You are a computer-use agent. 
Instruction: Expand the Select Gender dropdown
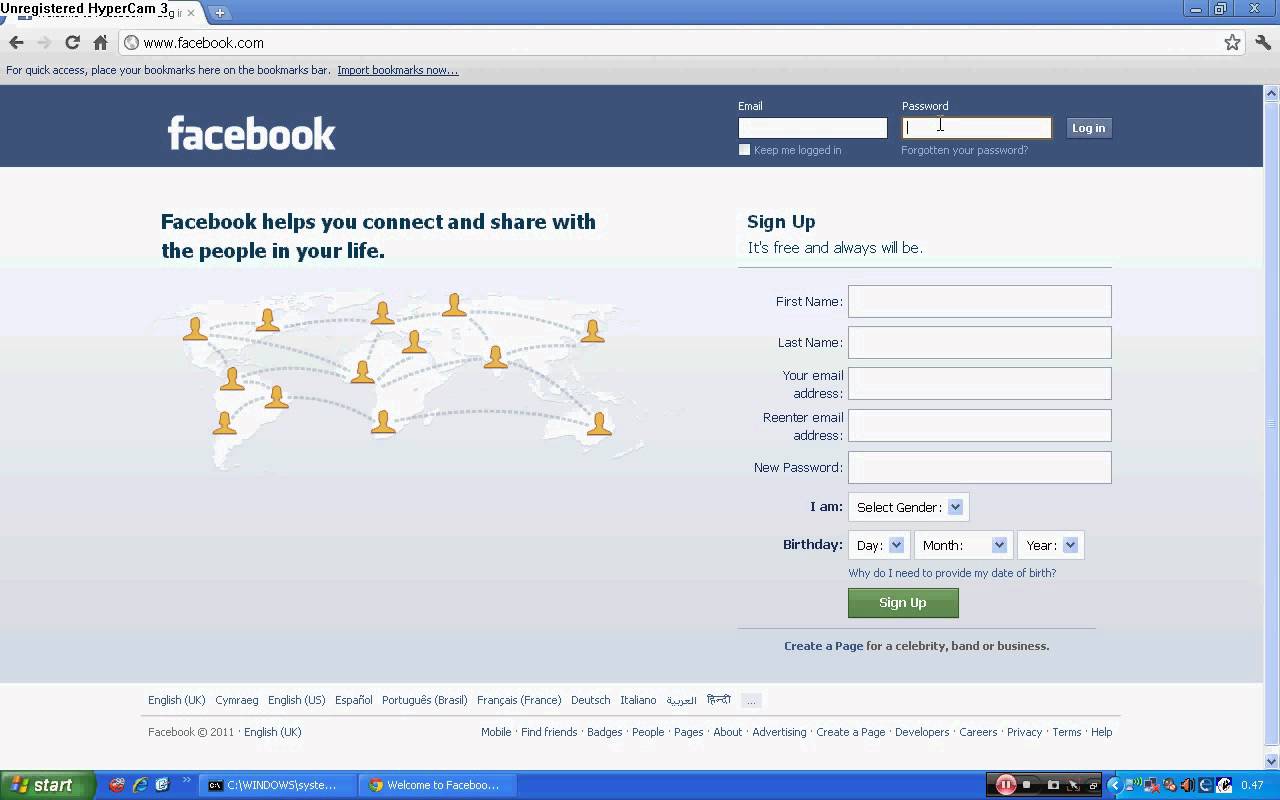[x=908, y=507]
